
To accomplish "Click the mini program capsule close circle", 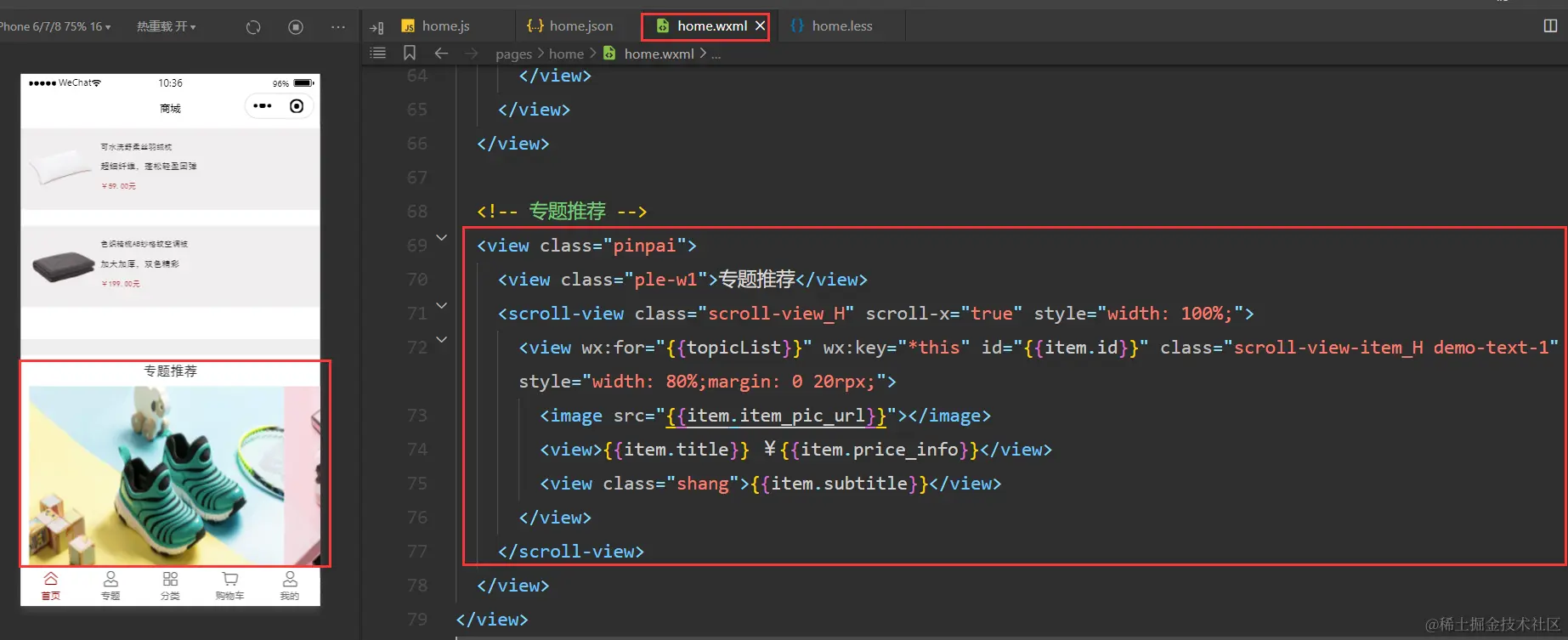I will (297, 106).
